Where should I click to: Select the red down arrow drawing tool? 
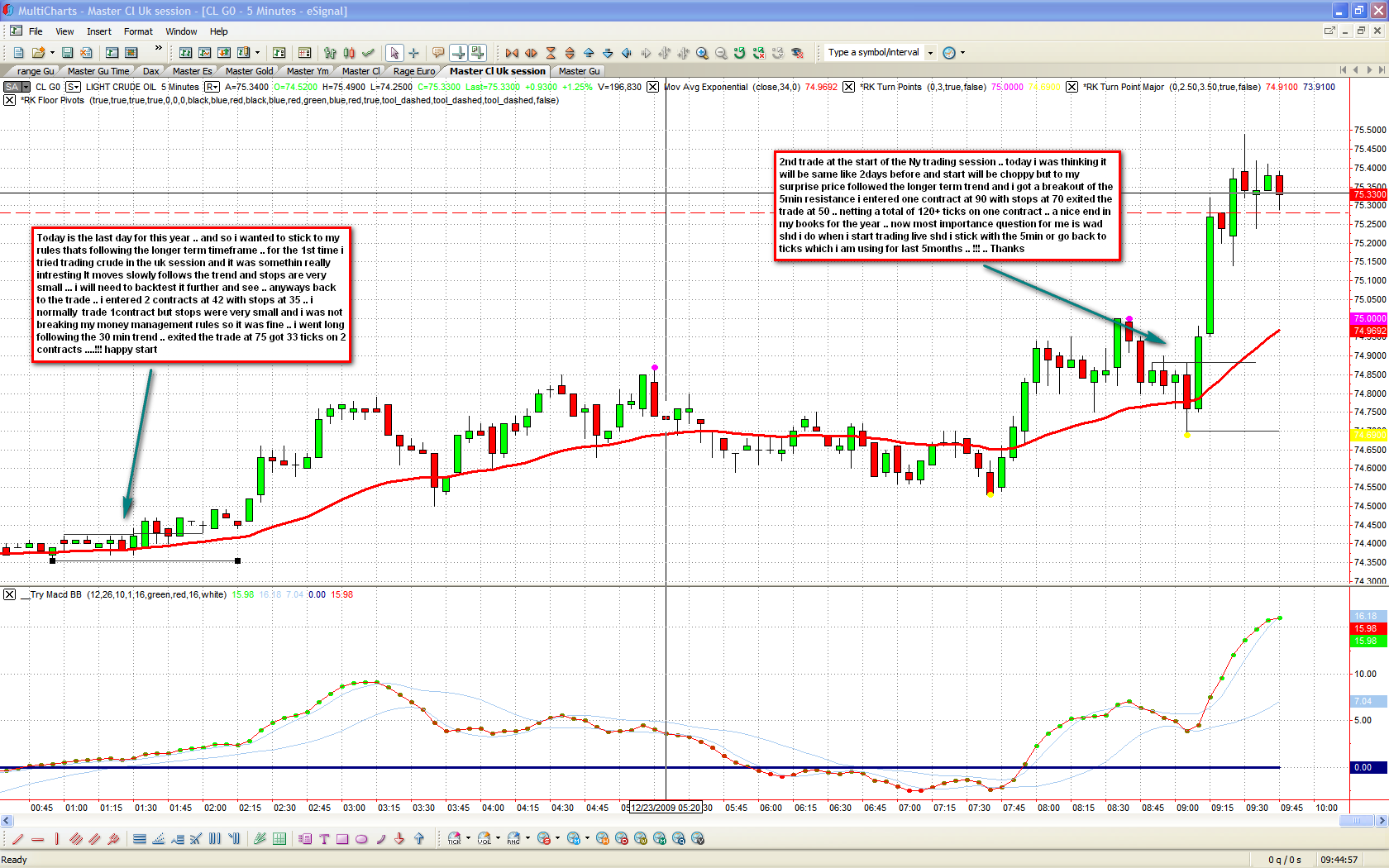tap(399, 839)
